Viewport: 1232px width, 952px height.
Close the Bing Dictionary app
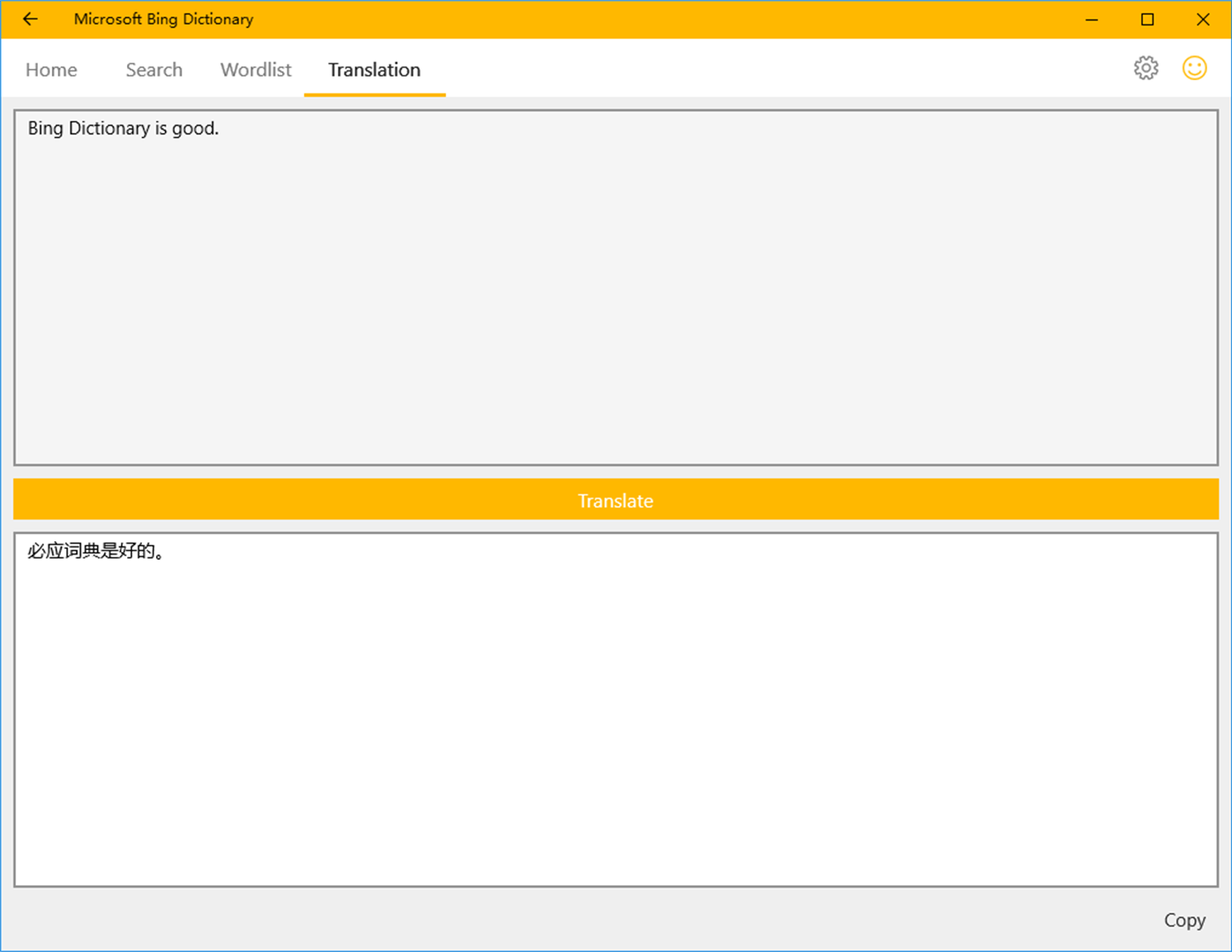pyautogui.click(x=1203, y=19)
